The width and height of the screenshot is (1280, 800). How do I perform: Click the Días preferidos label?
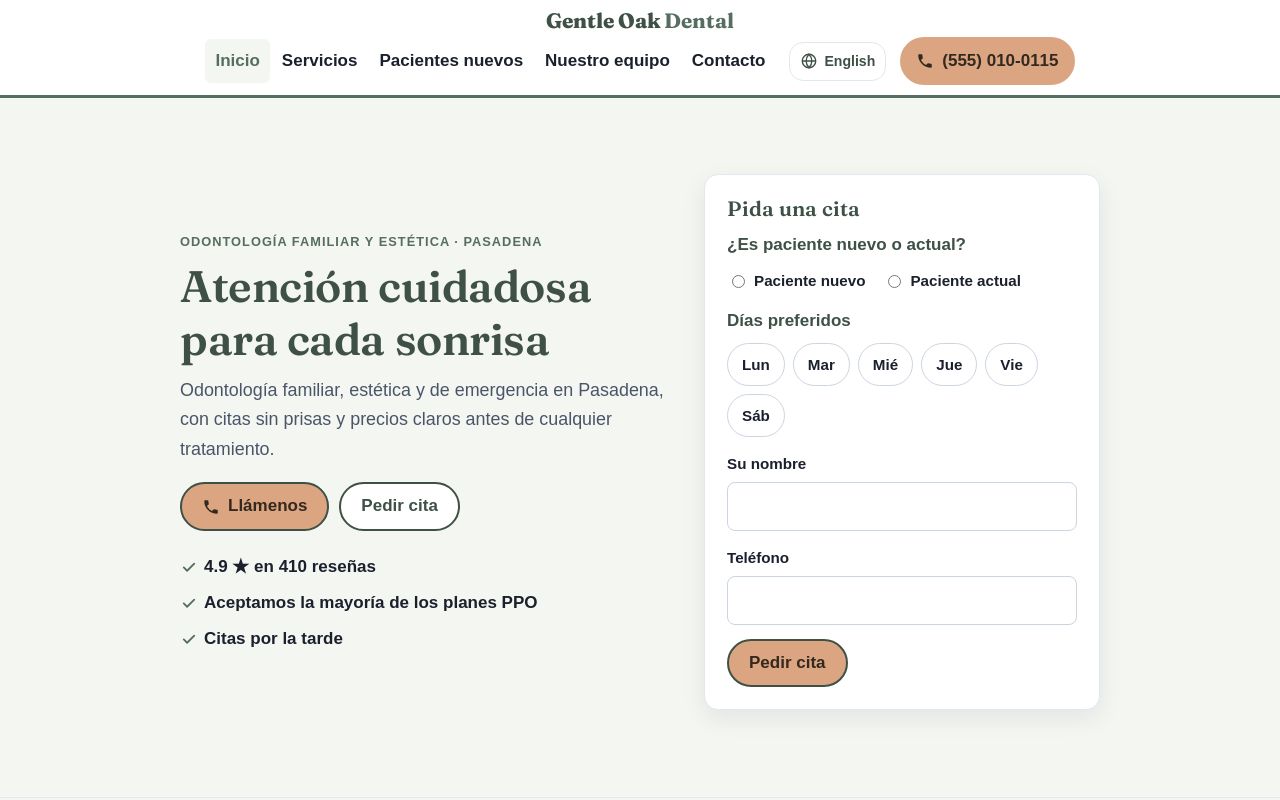point(788,321)
